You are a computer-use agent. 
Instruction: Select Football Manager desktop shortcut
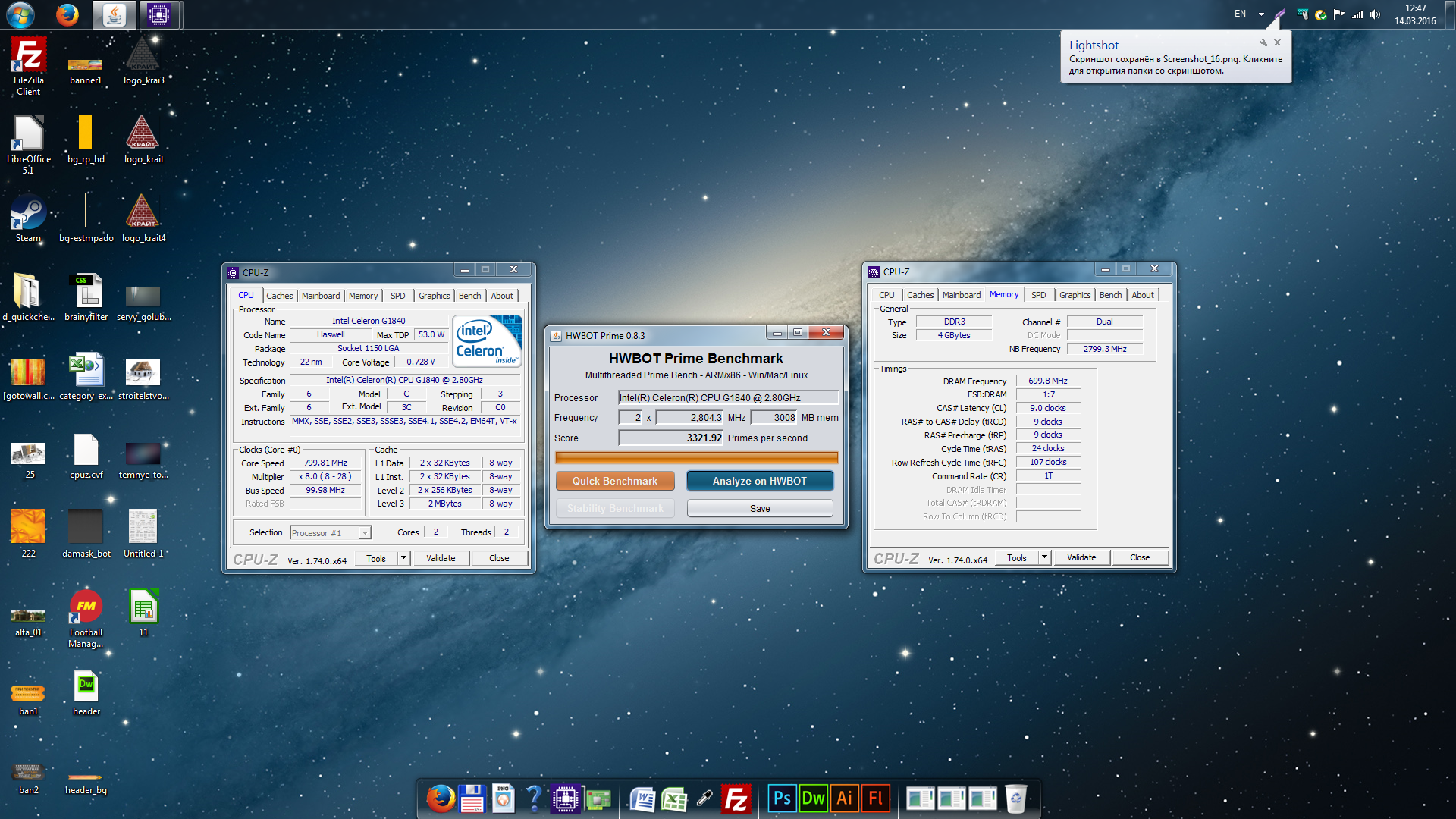pyautogui.click(x=86, y=619)
